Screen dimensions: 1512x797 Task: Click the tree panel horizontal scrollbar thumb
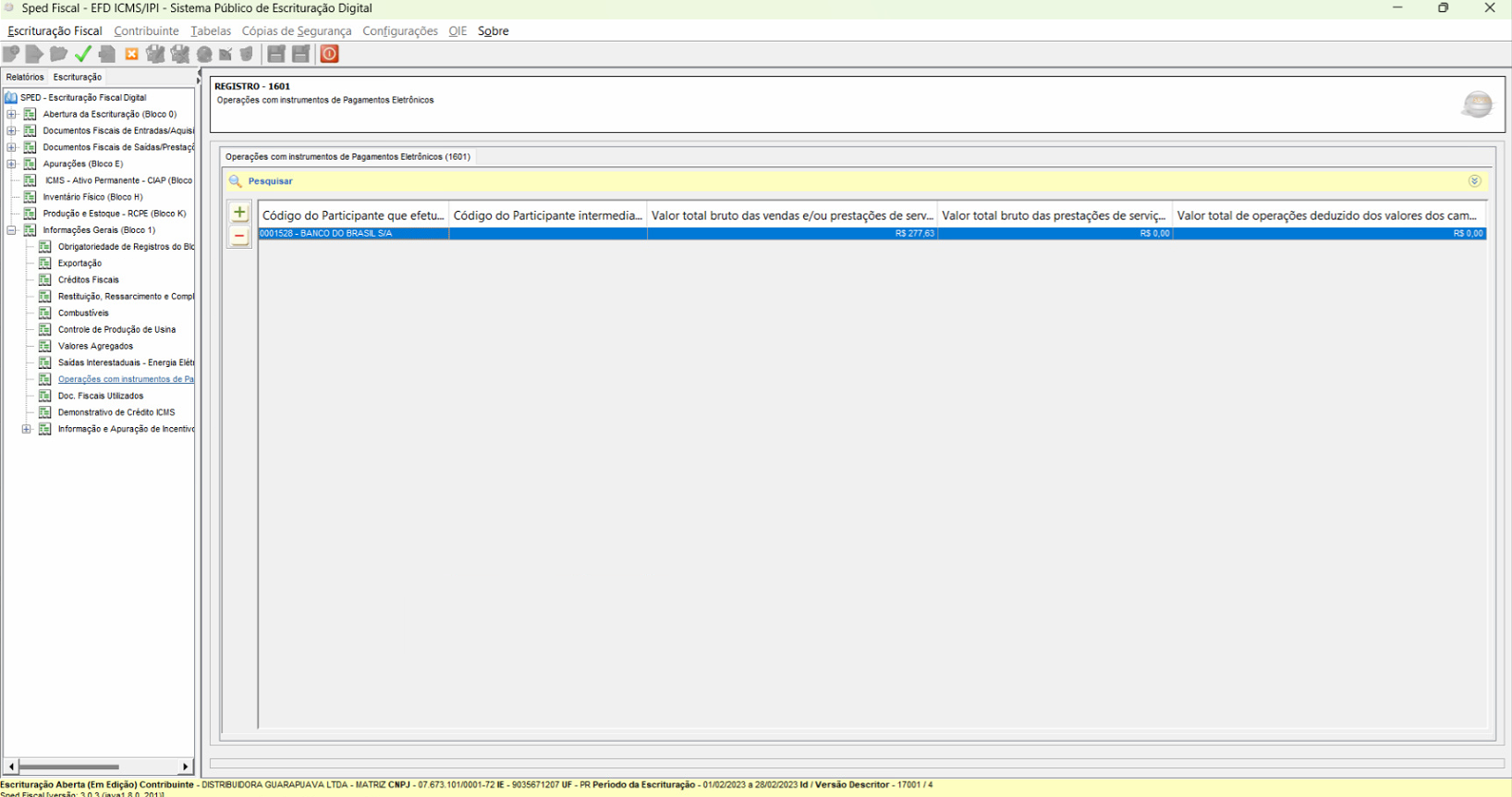(x=69, y=766)
